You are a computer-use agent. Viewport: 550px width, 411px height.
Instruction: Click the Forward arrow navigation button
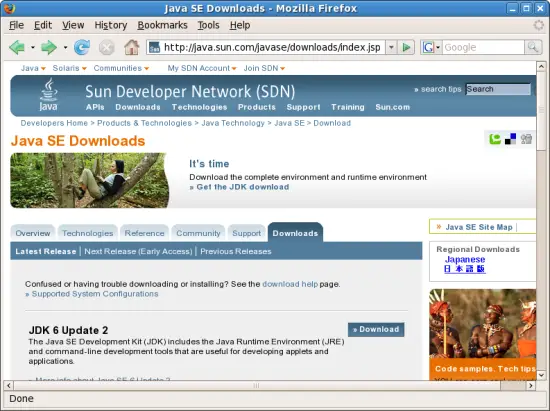(x=49, y=47)
